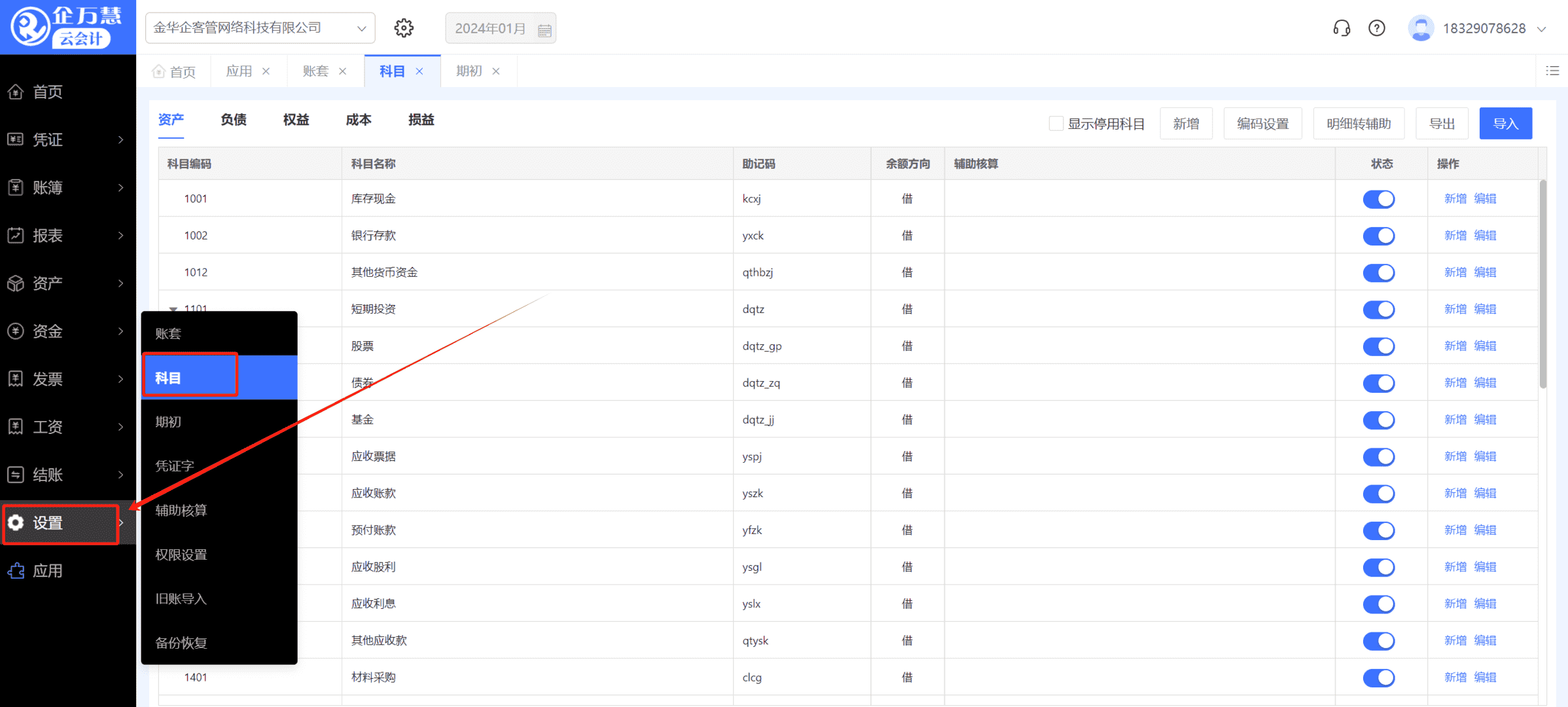1568x707 pixels.
Task: Open the 应用 puzzle icon in sidebar
Action: [16, 571]
